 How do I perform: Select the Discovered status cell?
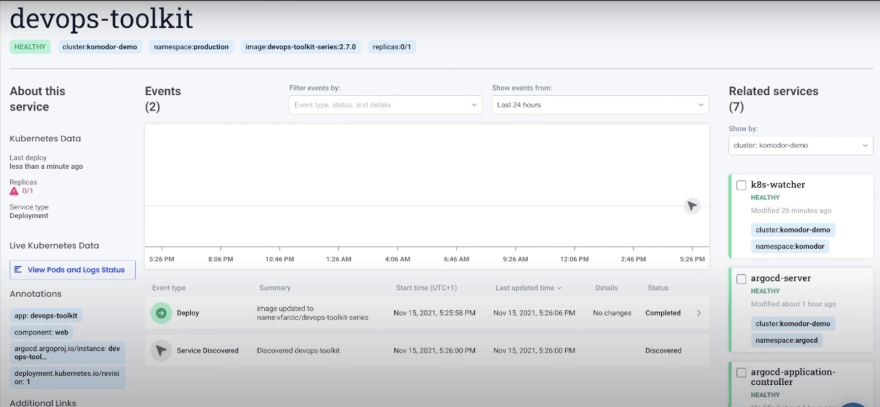pos(663,350)
